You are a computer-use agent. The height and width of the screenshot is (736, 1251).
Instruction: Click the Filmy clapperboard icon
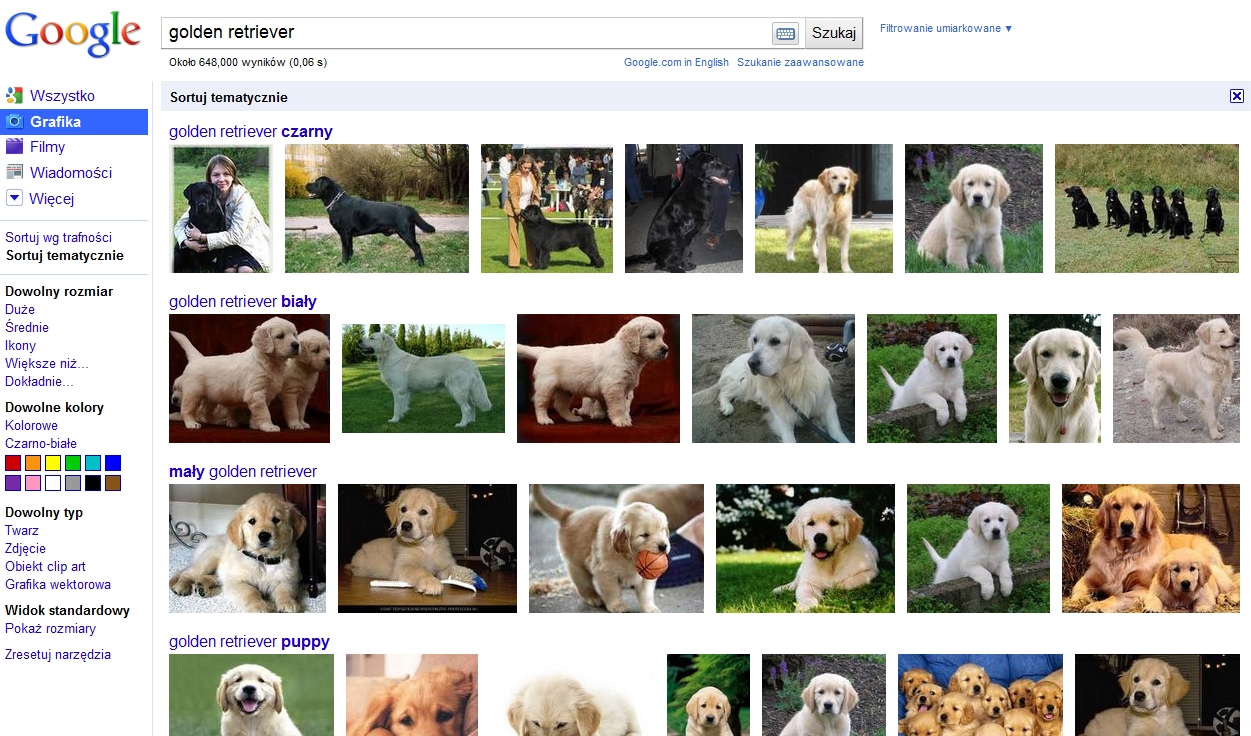(x=14, y=147)
